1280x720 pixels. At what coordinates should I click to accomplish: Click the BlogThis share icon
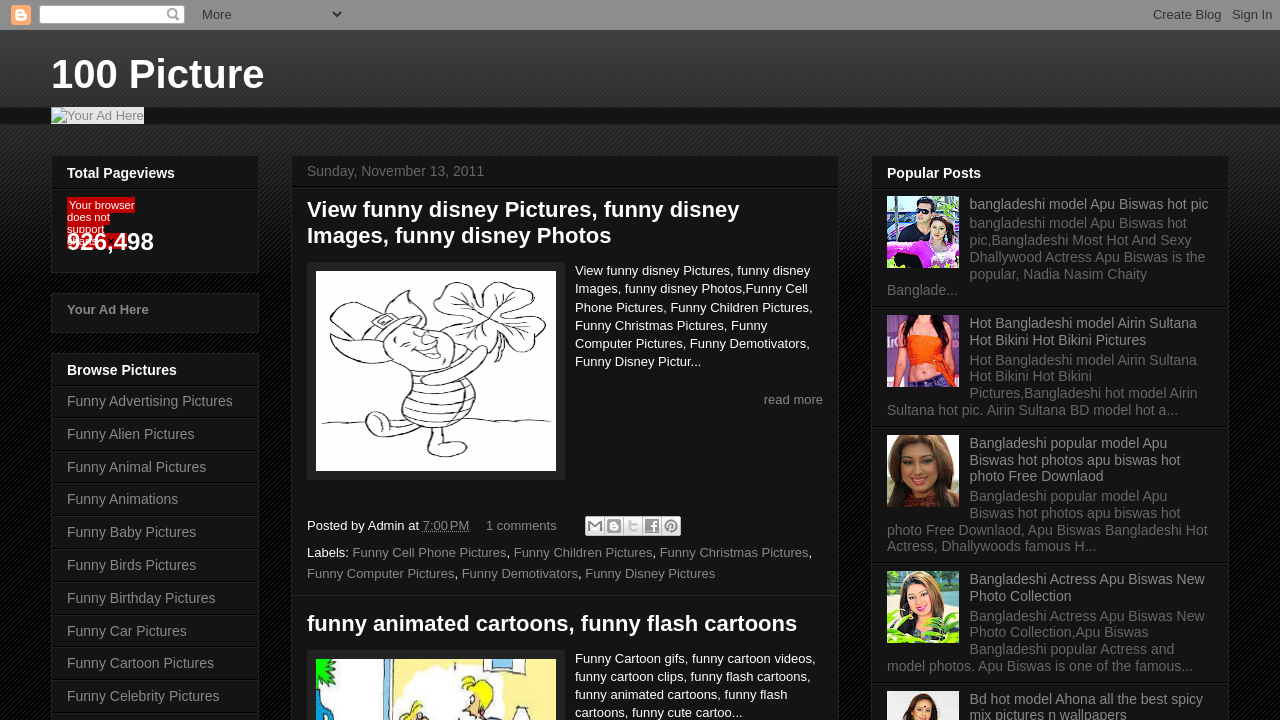[614, 526]
